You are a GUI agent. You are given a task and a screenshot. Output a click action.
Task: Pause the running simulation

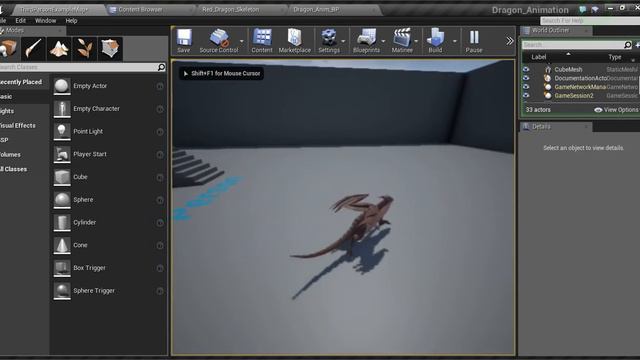click(x=474, y=41)
